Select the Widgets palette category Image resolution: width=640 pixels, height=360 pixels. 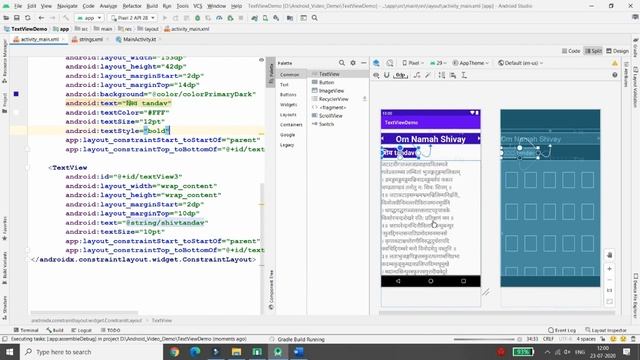[289, 104]
